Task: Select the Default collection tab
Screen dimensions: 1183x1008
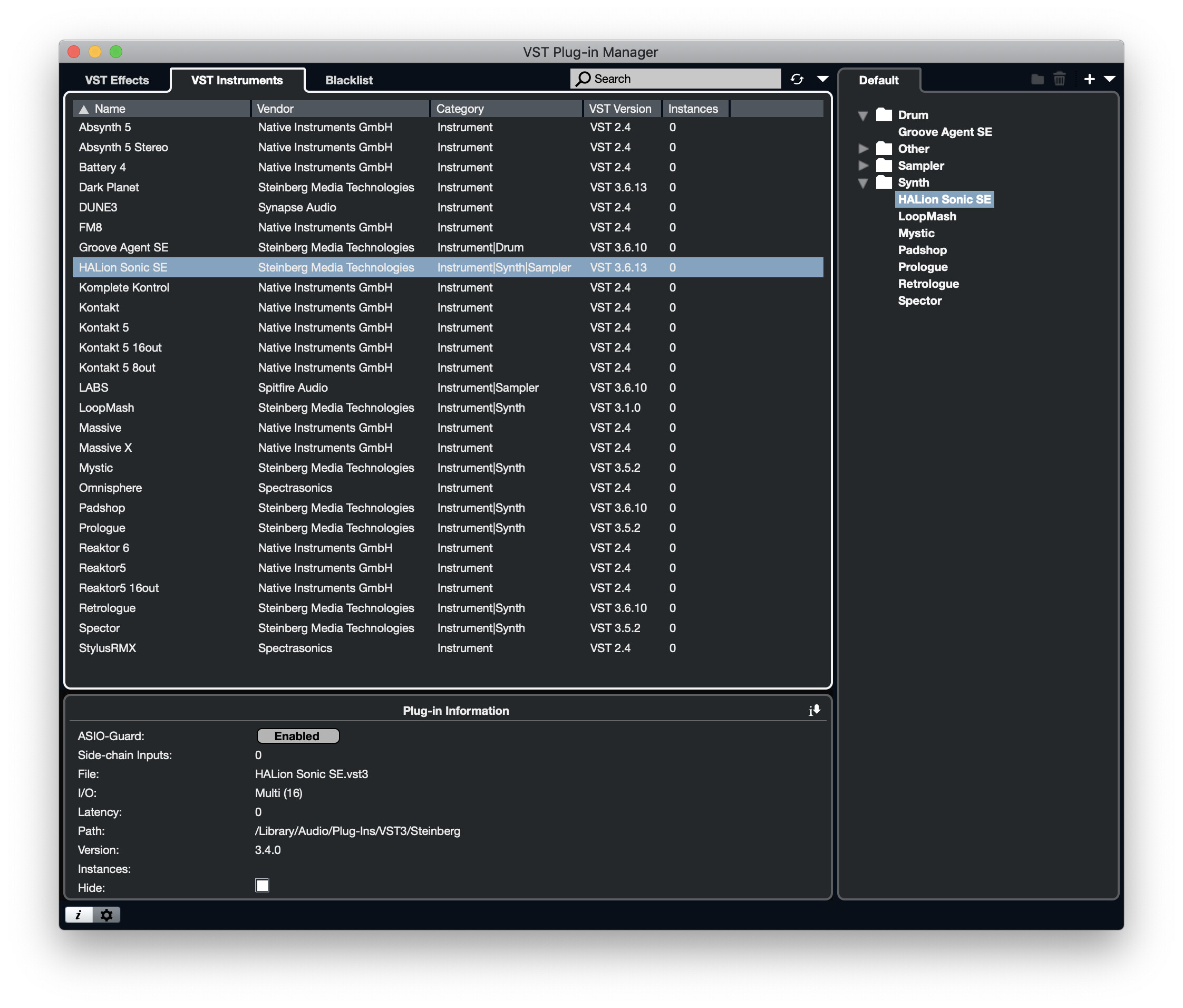Action: coord(879,80)
